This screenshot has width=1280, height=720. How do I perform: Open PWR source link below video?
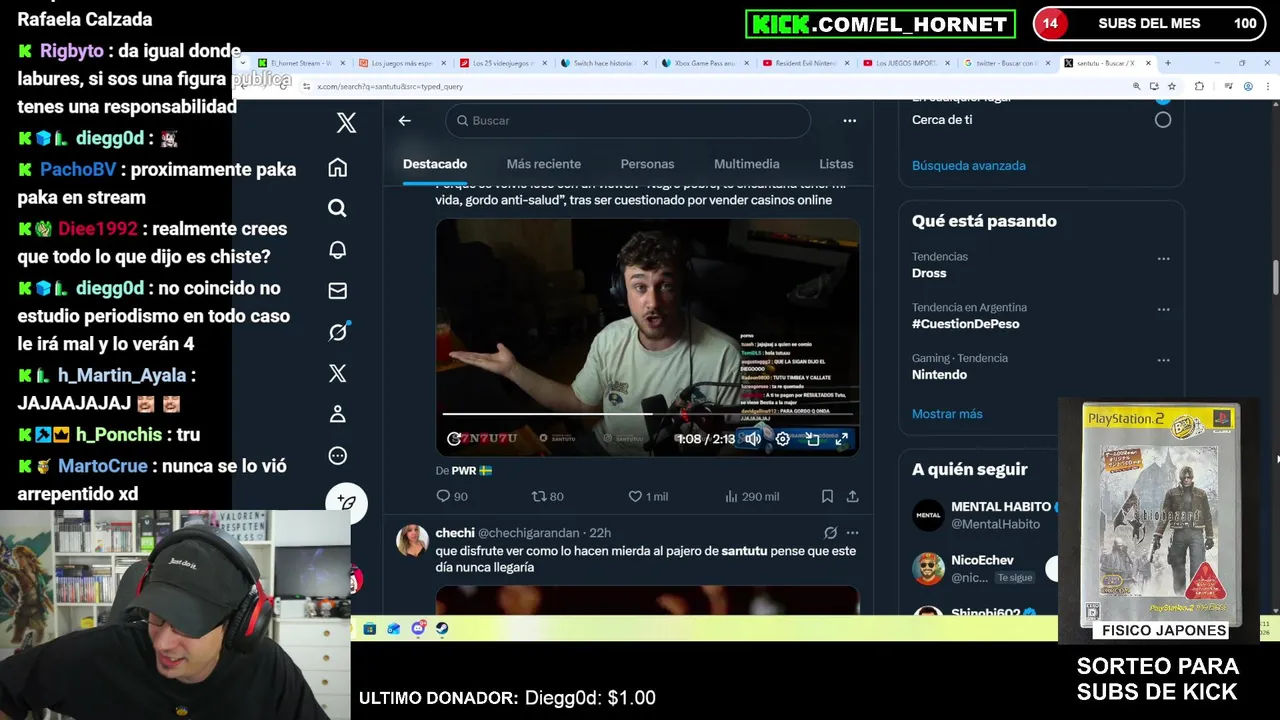coord(472,470)
